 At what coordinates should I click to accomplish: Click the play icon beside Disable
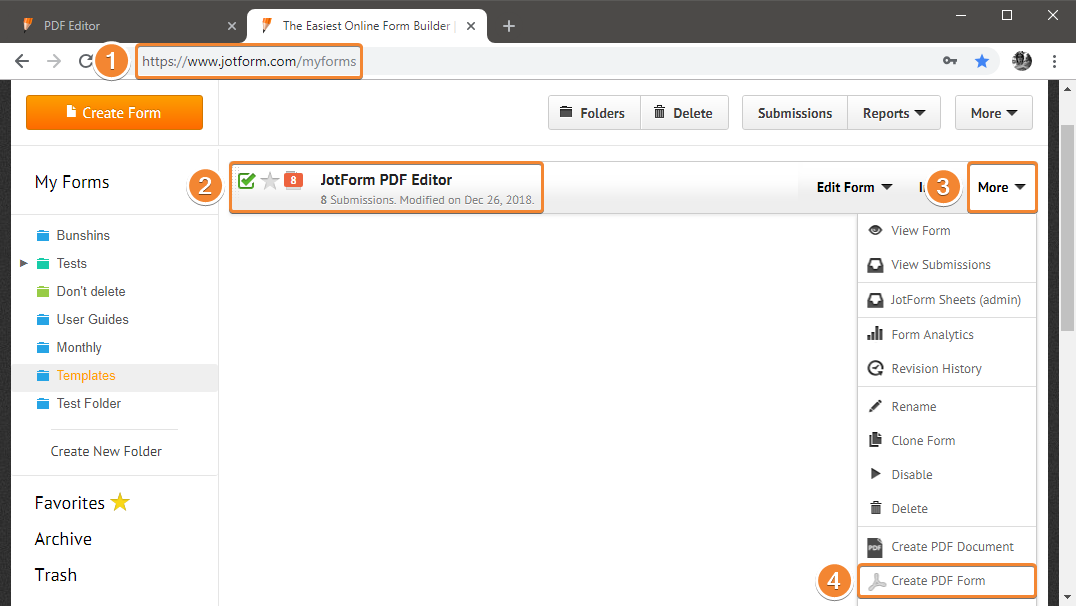[875, 474]
